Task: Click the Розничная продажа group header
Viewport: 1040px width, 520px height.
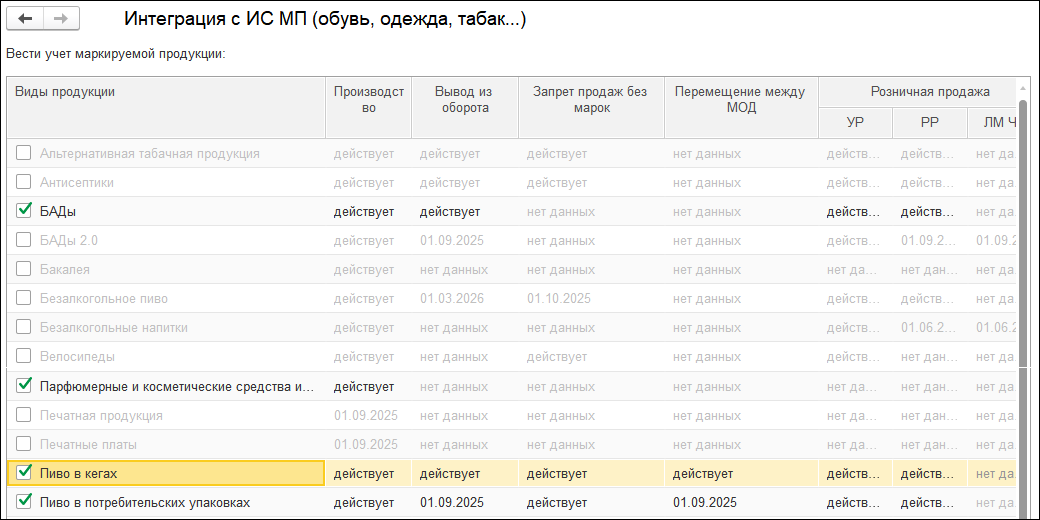Action: click(930, 92)
